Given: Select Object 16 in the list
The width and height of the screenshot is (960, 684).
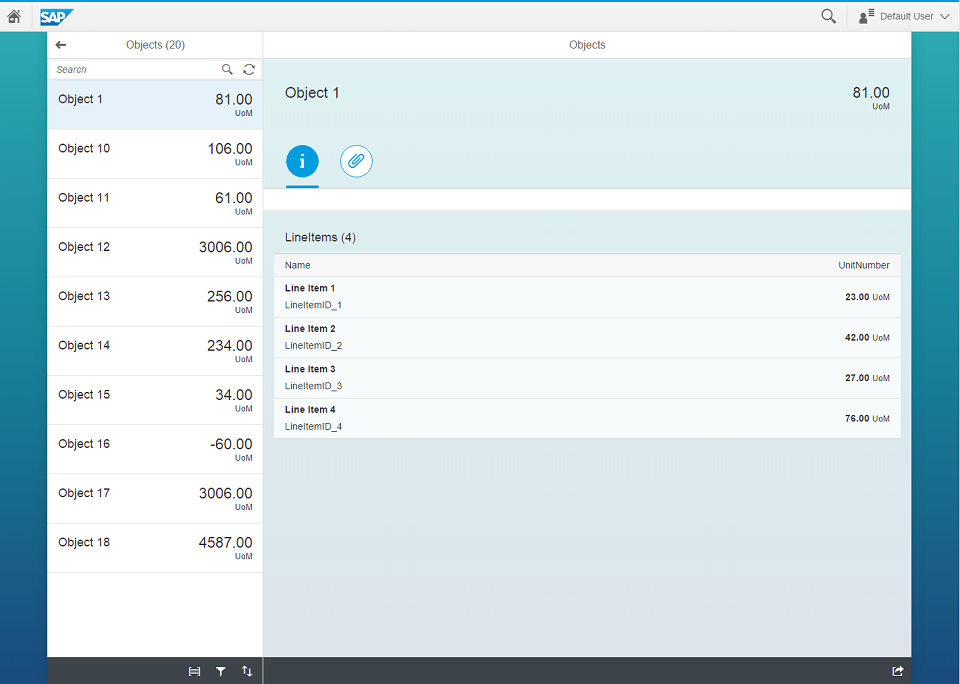Looking at the screenshot, I should point(155,449).
